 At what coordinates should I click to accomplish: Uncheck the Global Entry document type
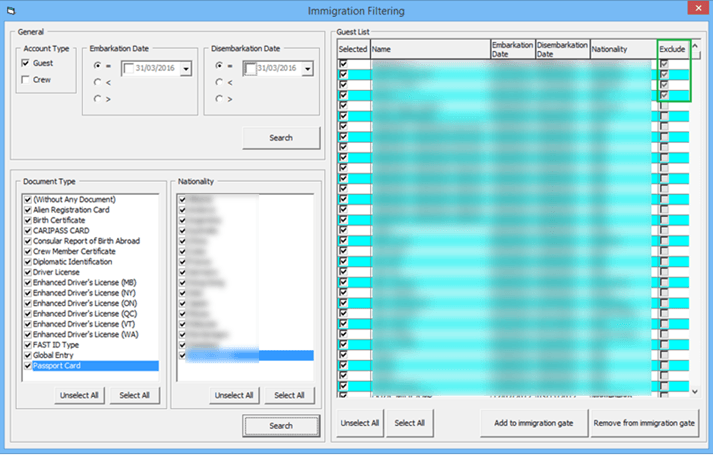click(28, 355)
